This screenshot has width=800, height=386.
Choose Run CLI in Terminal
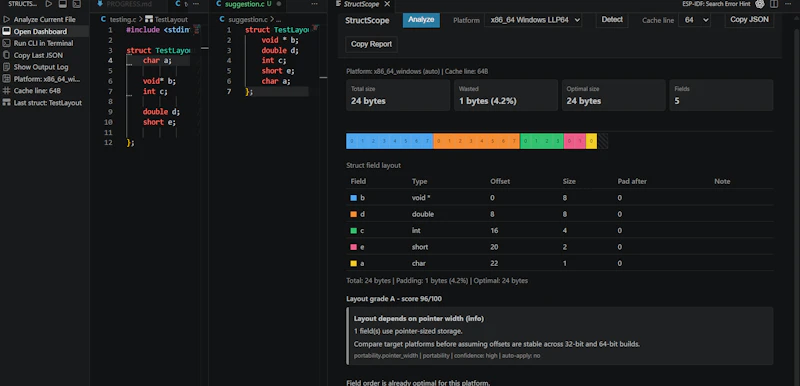pos(44,43)
